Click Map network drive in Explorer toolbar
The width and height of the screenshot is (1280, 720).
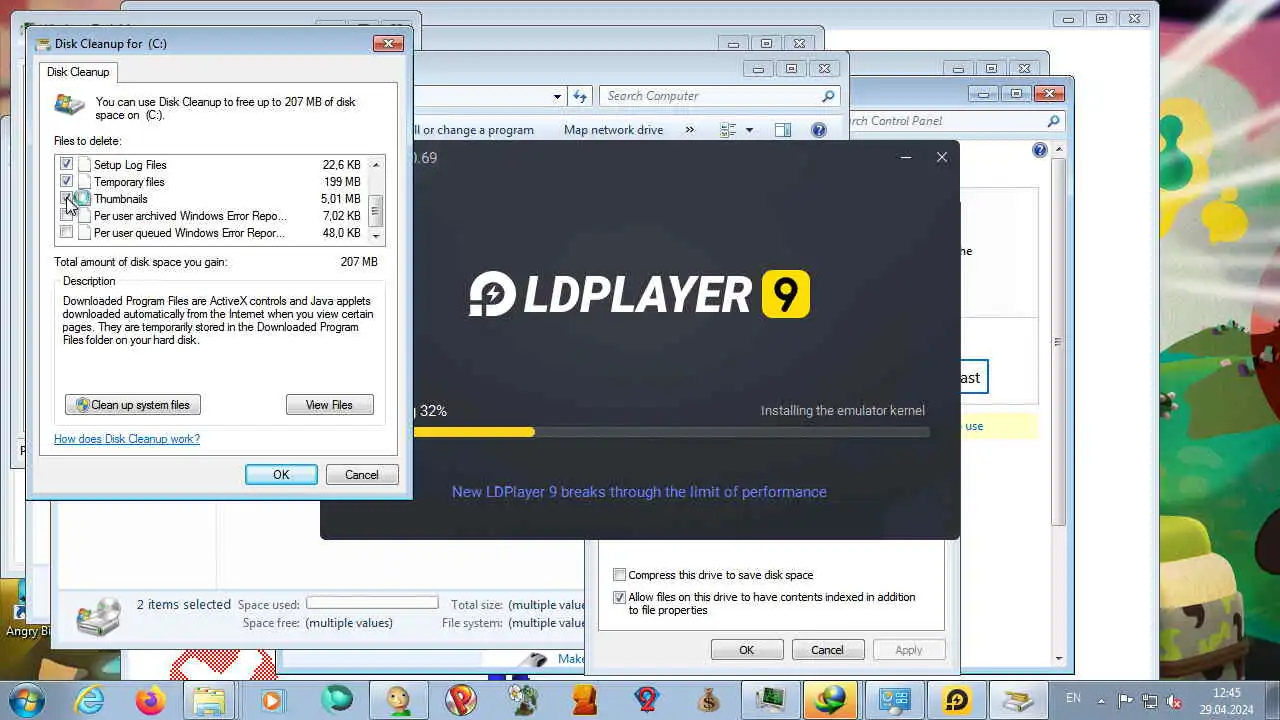coord(613,130)
